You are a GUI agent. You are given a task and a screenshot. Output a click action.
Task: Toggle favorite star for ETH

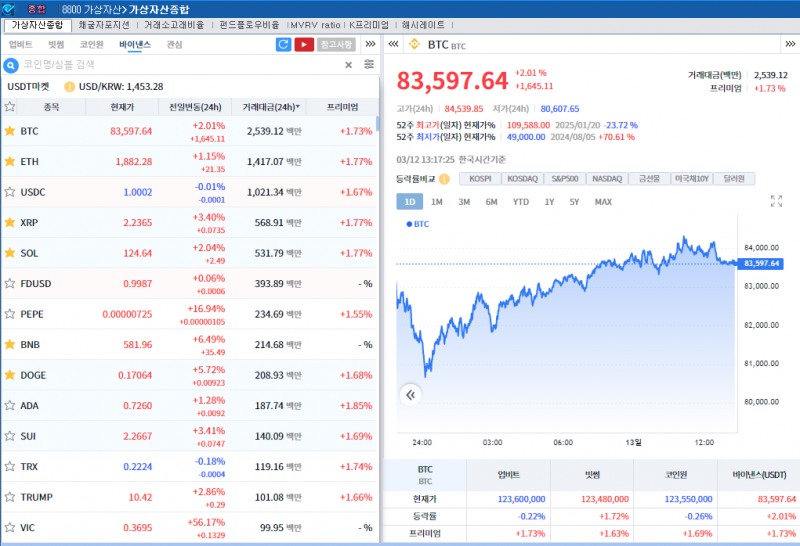click(10, 162)
